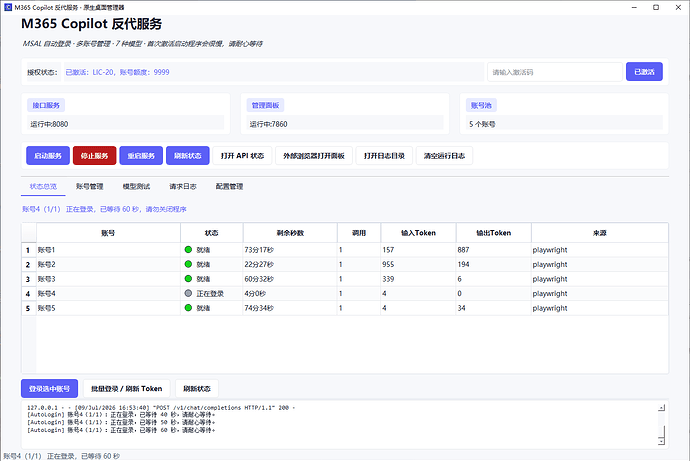
Task: Select row header number 1
Action: (x=29, y=250)
